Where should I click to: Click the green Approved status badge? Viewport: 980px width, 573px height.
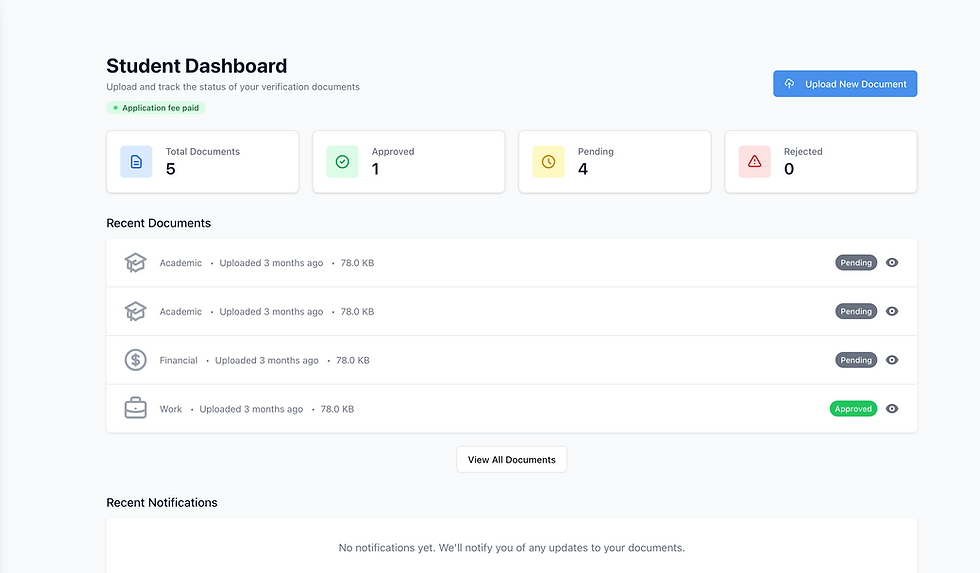click(853, 409)
